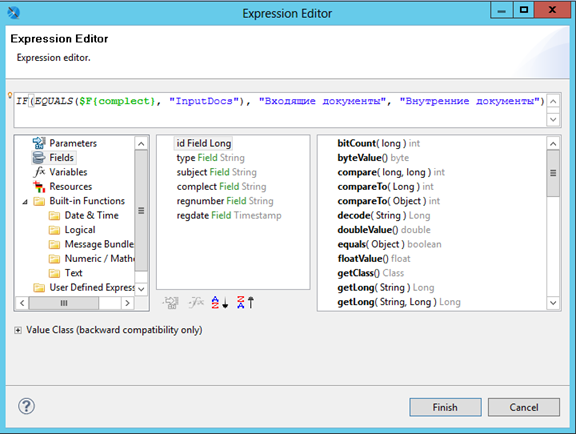Select the complect Field String entry
This screenshot has height=434, width=576.
[221, 187]
